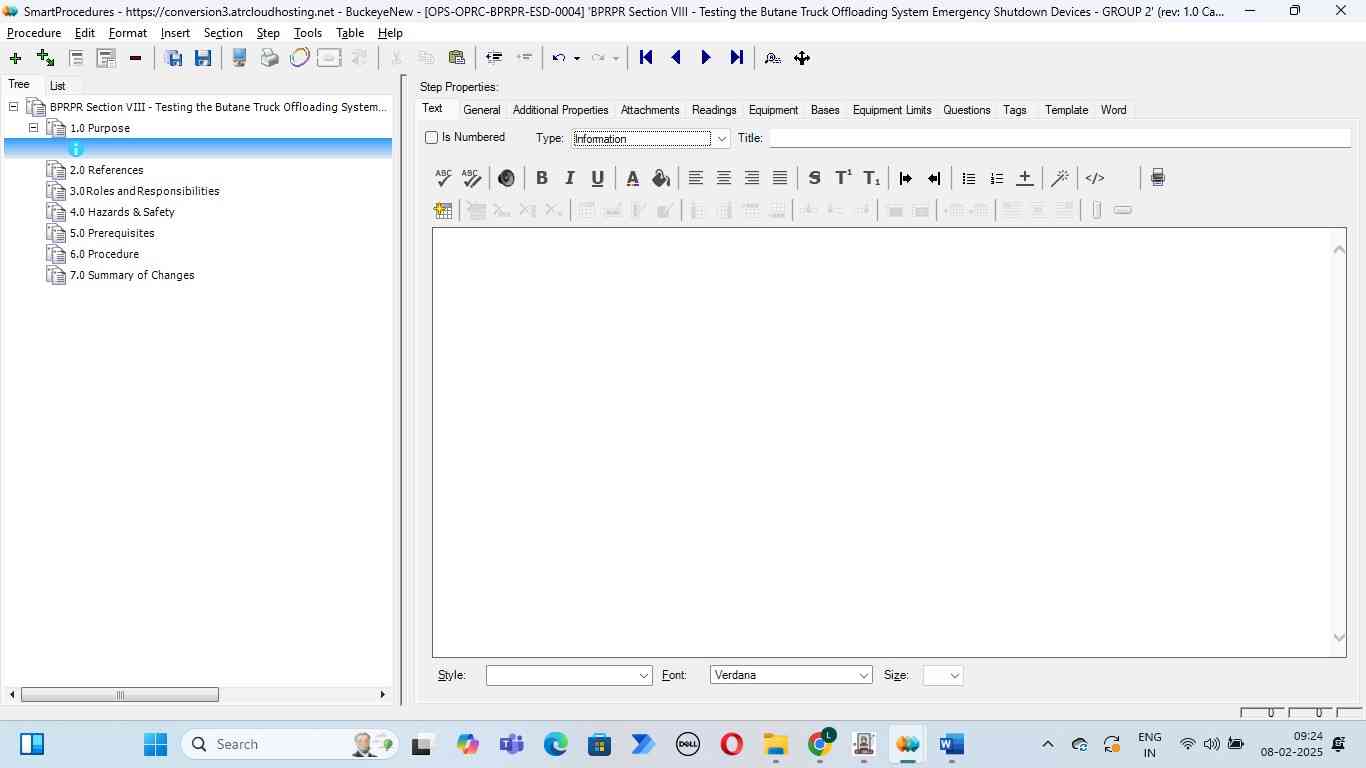Switch to the General tab

[482, 110]
